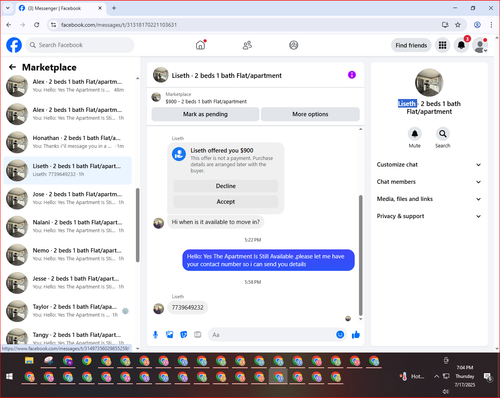This screenshot has width=500, height=398.
Task: Click the phone number message 7739649232
Action: 187,307
